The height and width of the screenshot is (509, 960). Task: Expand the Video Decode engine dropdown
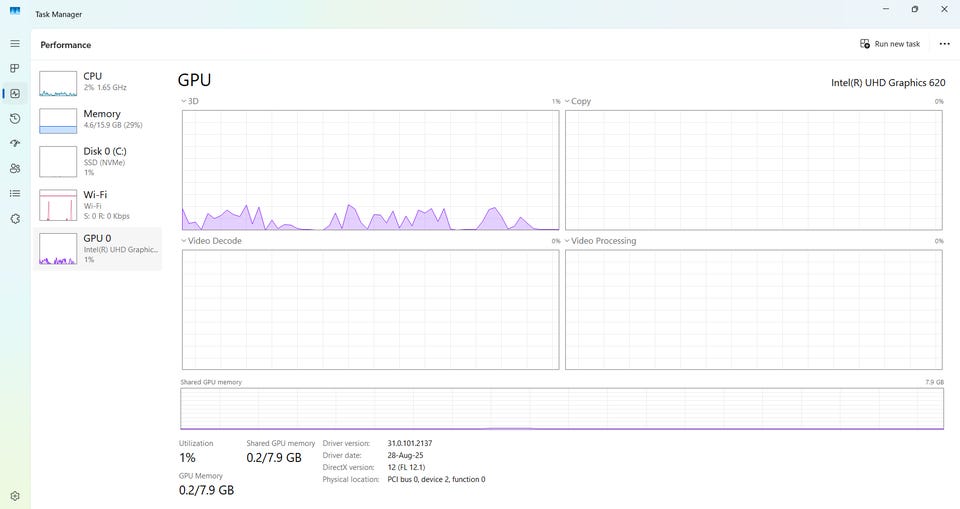(211, 241)
